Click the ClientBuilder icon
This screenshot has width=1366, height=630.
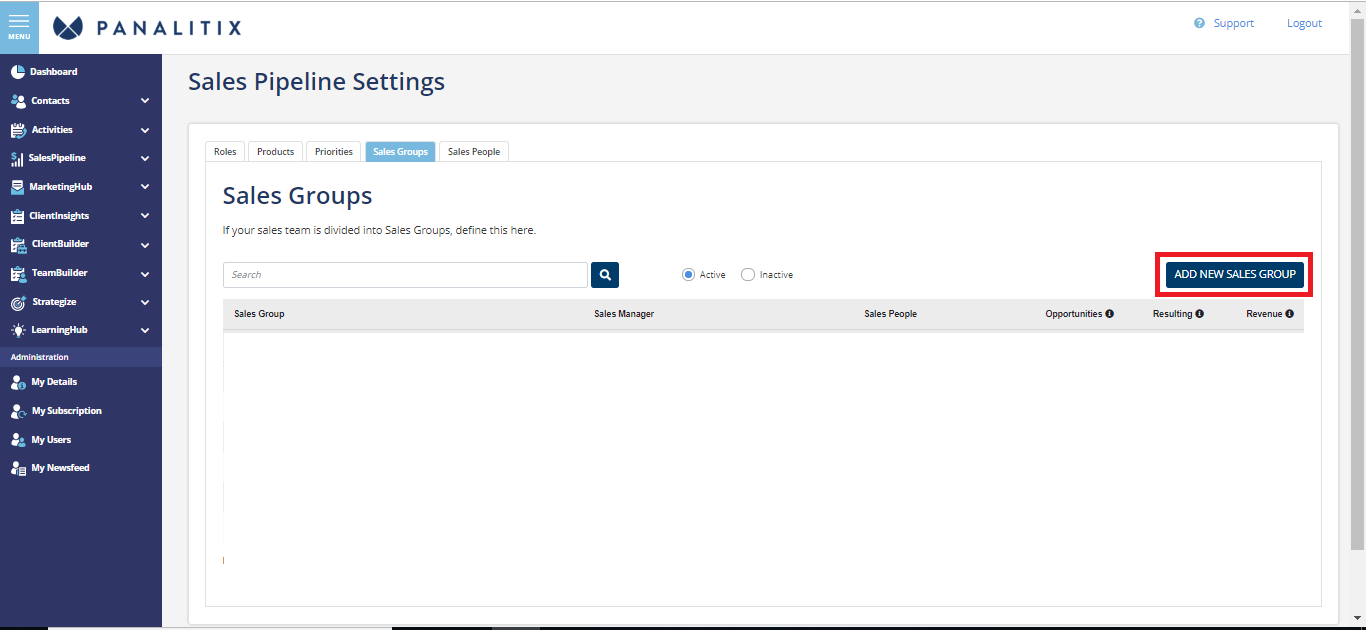coord(17,245)
